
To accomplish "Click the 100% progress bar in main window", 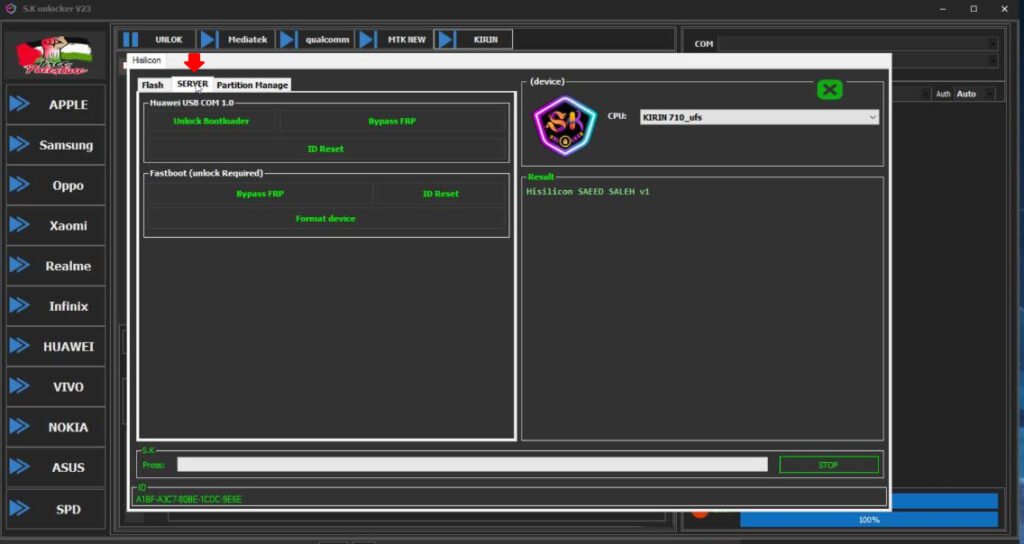I will point(869,520).
